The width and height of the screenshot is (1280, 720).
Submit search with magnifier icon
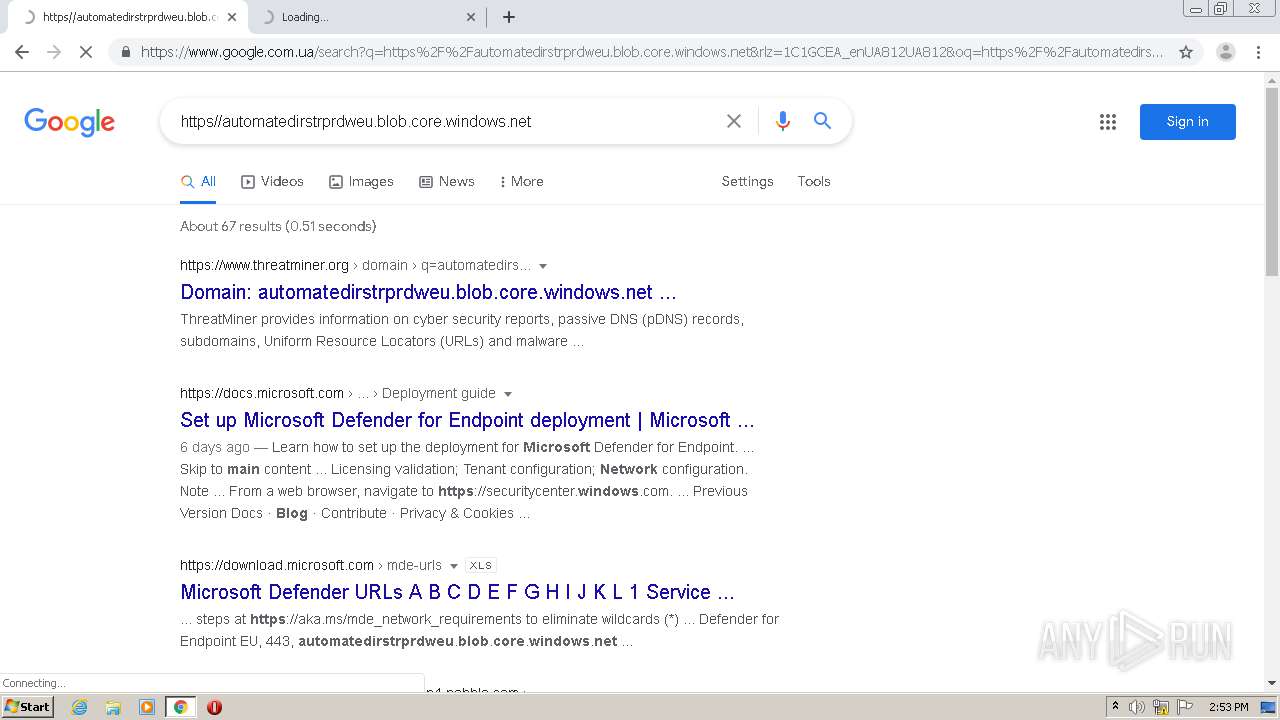[x=822, y=121]
